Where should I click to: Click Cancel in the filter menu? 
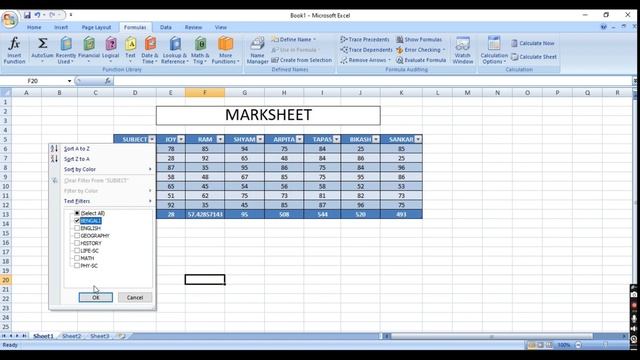pos(135,298)
